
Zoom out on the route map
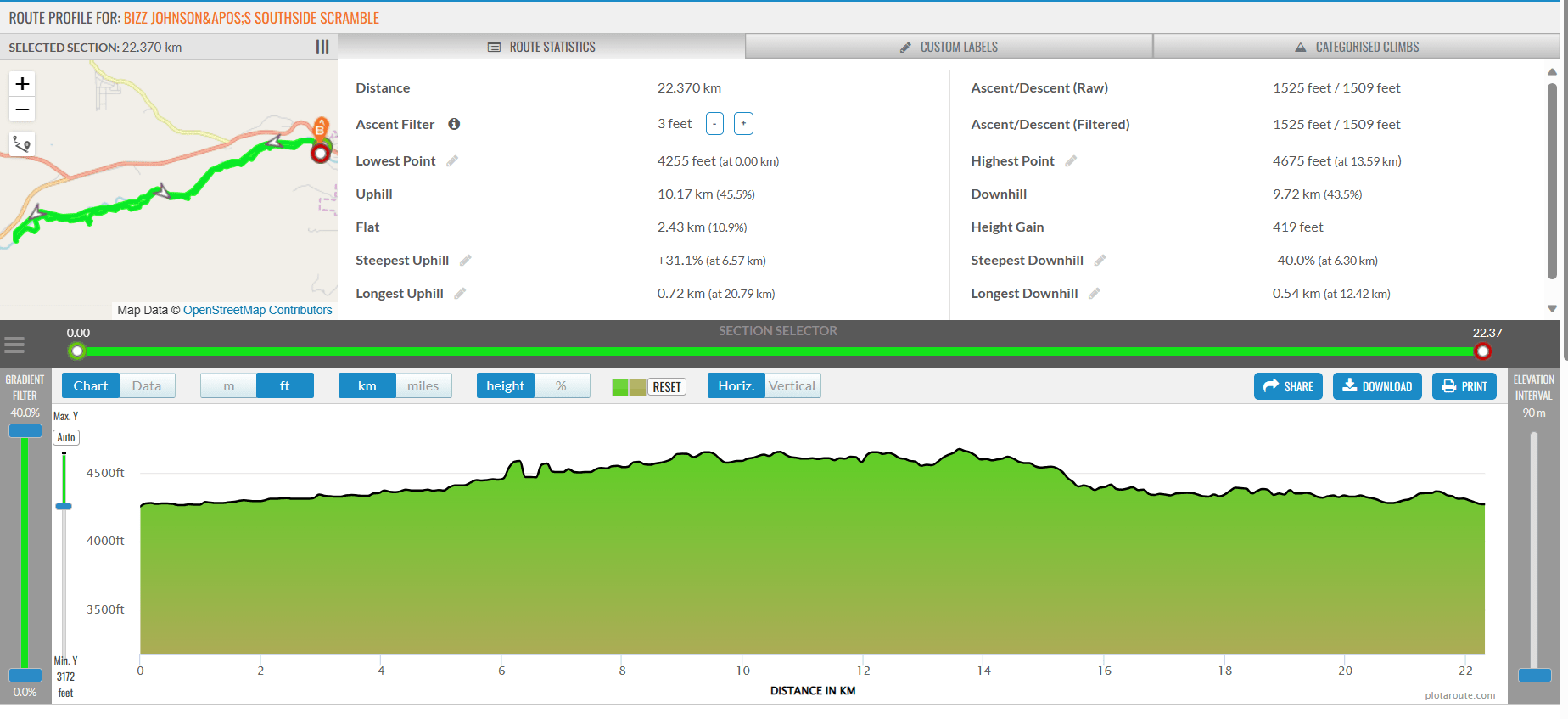(22, 110)
